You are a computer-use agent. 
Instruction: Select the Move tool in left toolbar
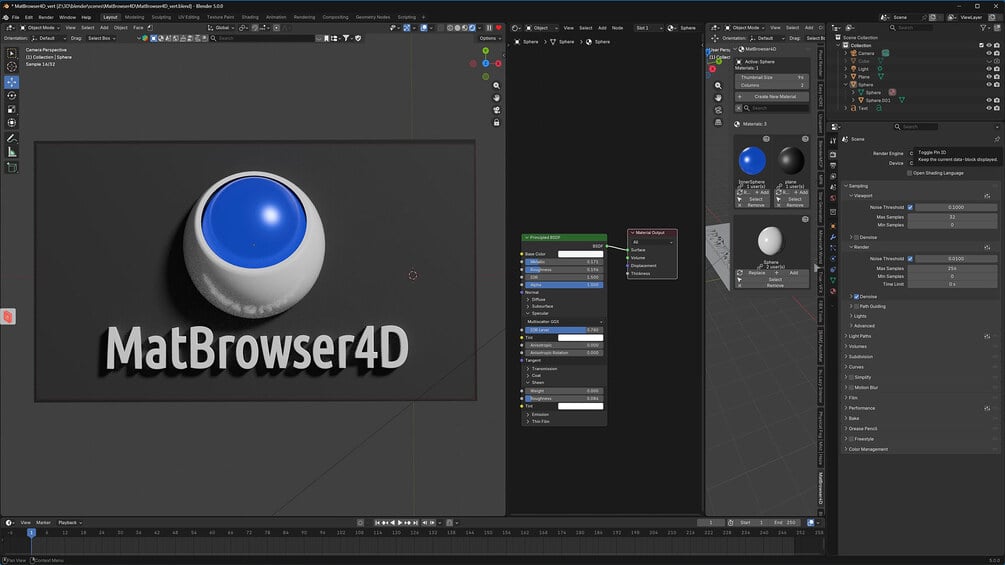coord(12,82)
